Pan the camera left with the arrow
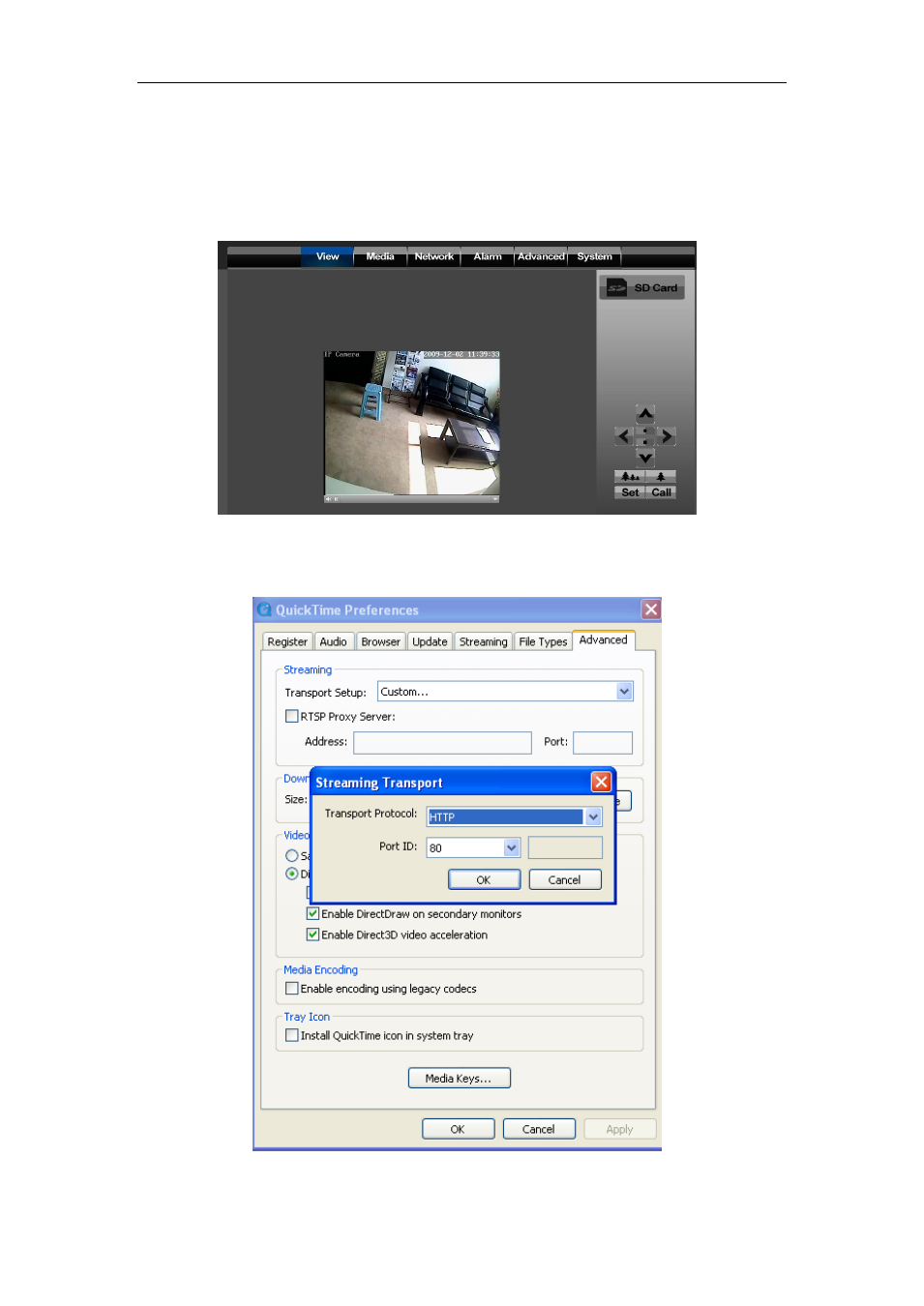The width and height of the screenshot is (924, 1306). (624, 436)
